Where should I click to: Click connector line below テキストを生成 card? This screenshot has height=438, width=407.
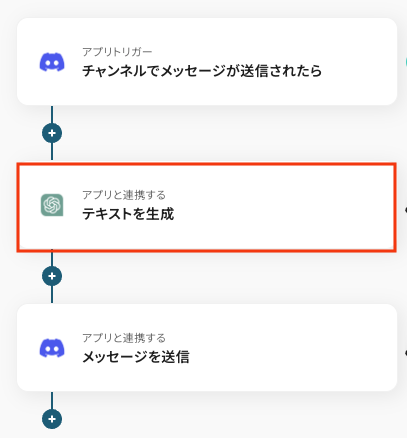[x=52, y=259]
